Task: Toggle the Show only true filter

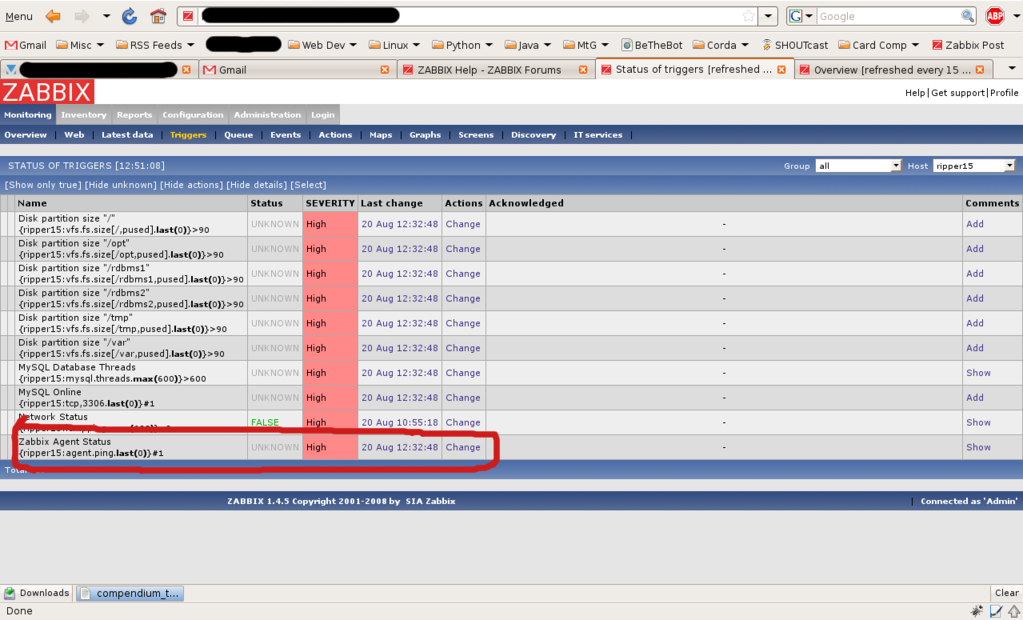Action: click(43, 185)
